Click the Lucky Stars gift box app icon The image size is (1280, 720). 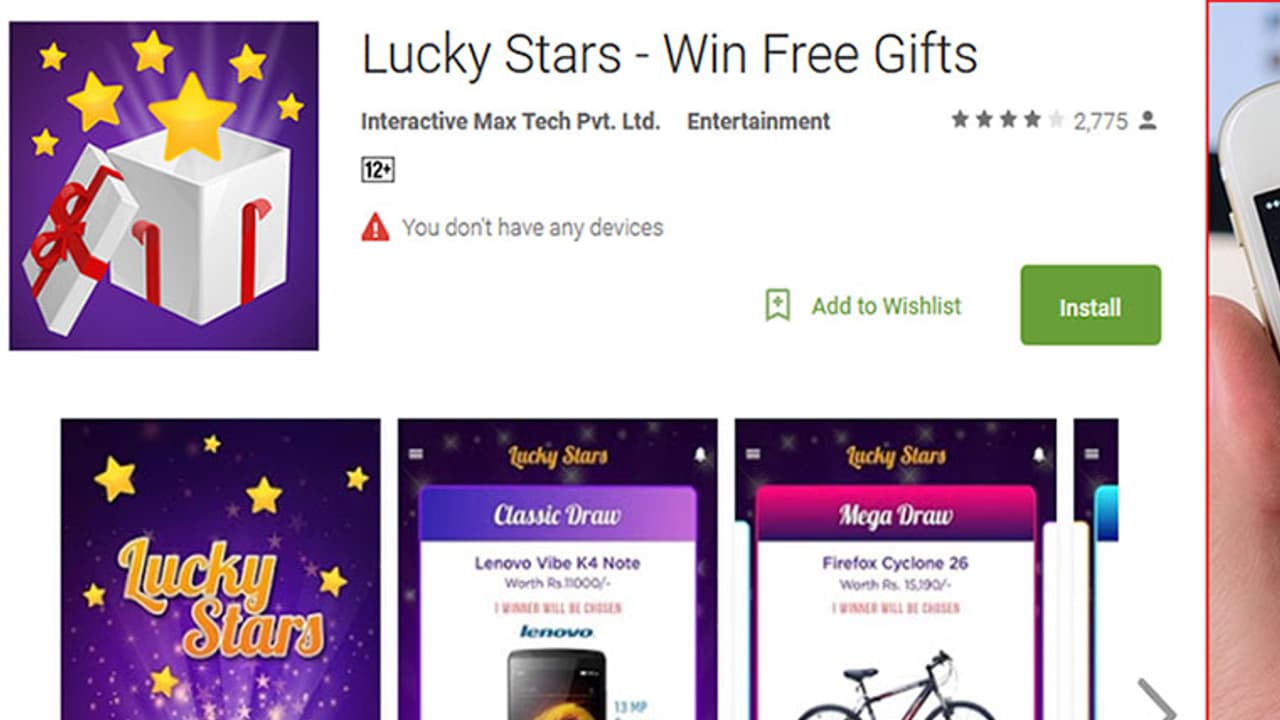click(x=164, y=186)
